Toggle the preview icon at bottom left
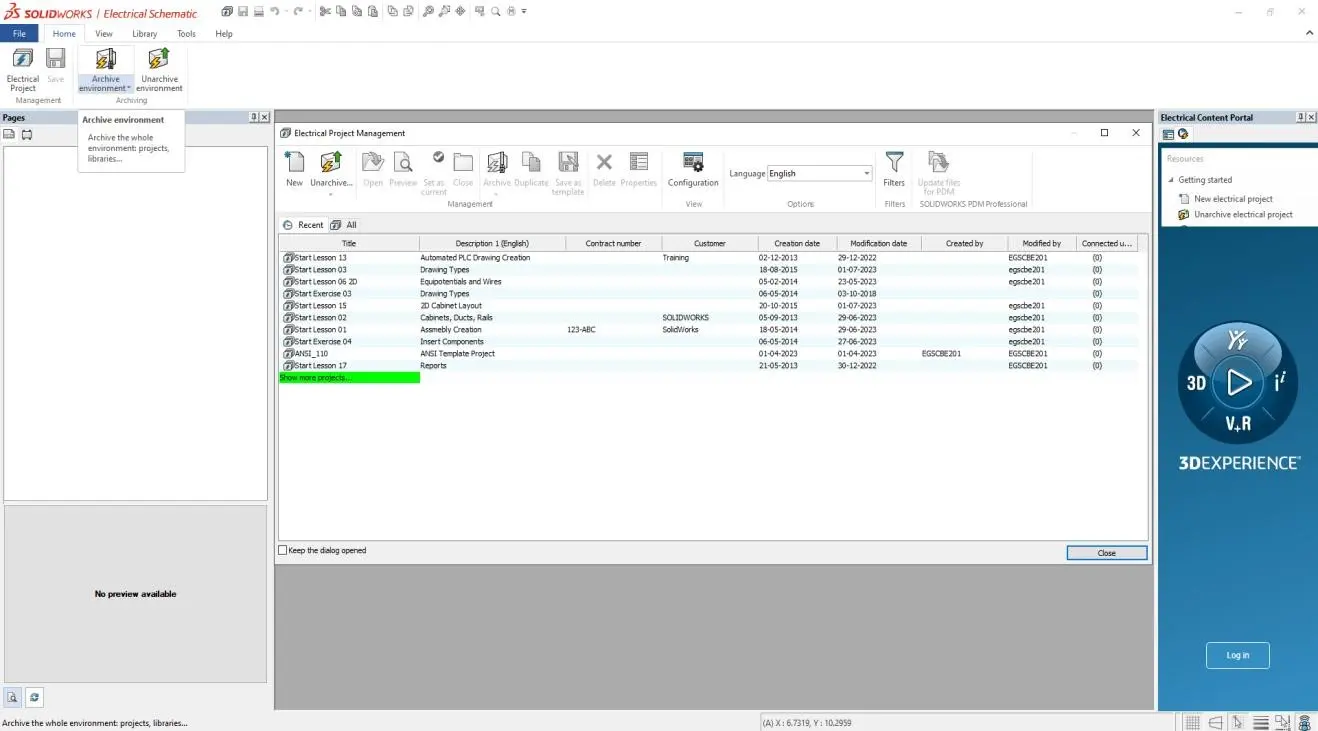The height and width of the screenshot is (731, 1318). click(x=11, y=697)
